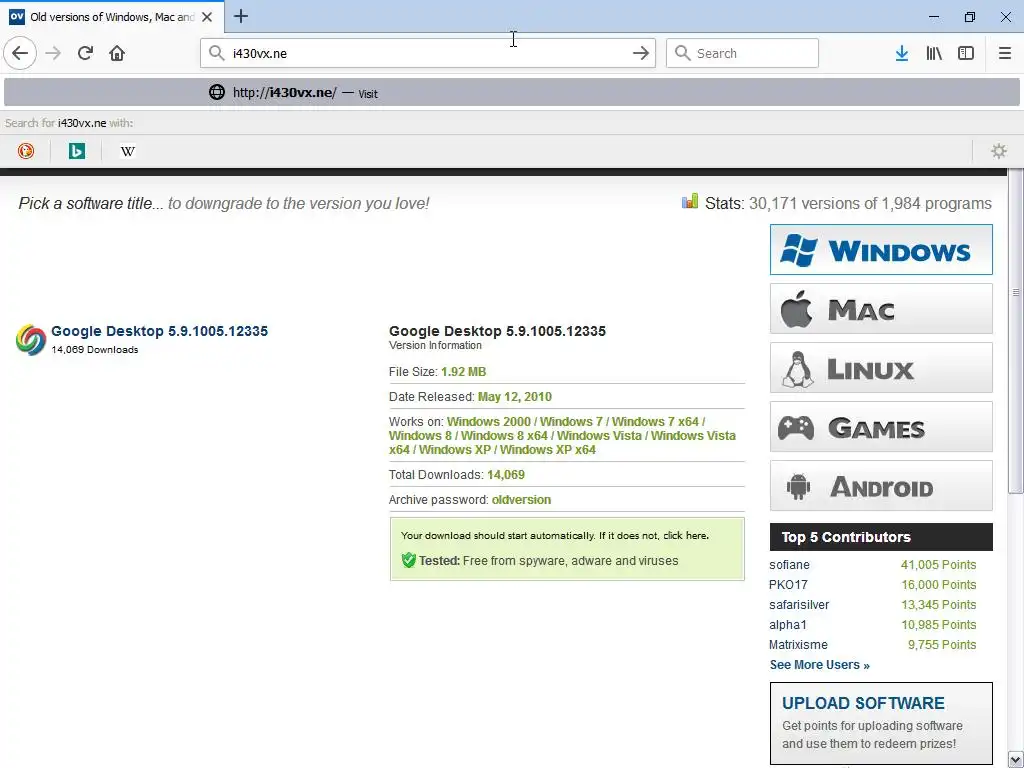Screen dimensions: 1024x768
Task: Click the 'oldversion' archive password text
Action: 521,500
